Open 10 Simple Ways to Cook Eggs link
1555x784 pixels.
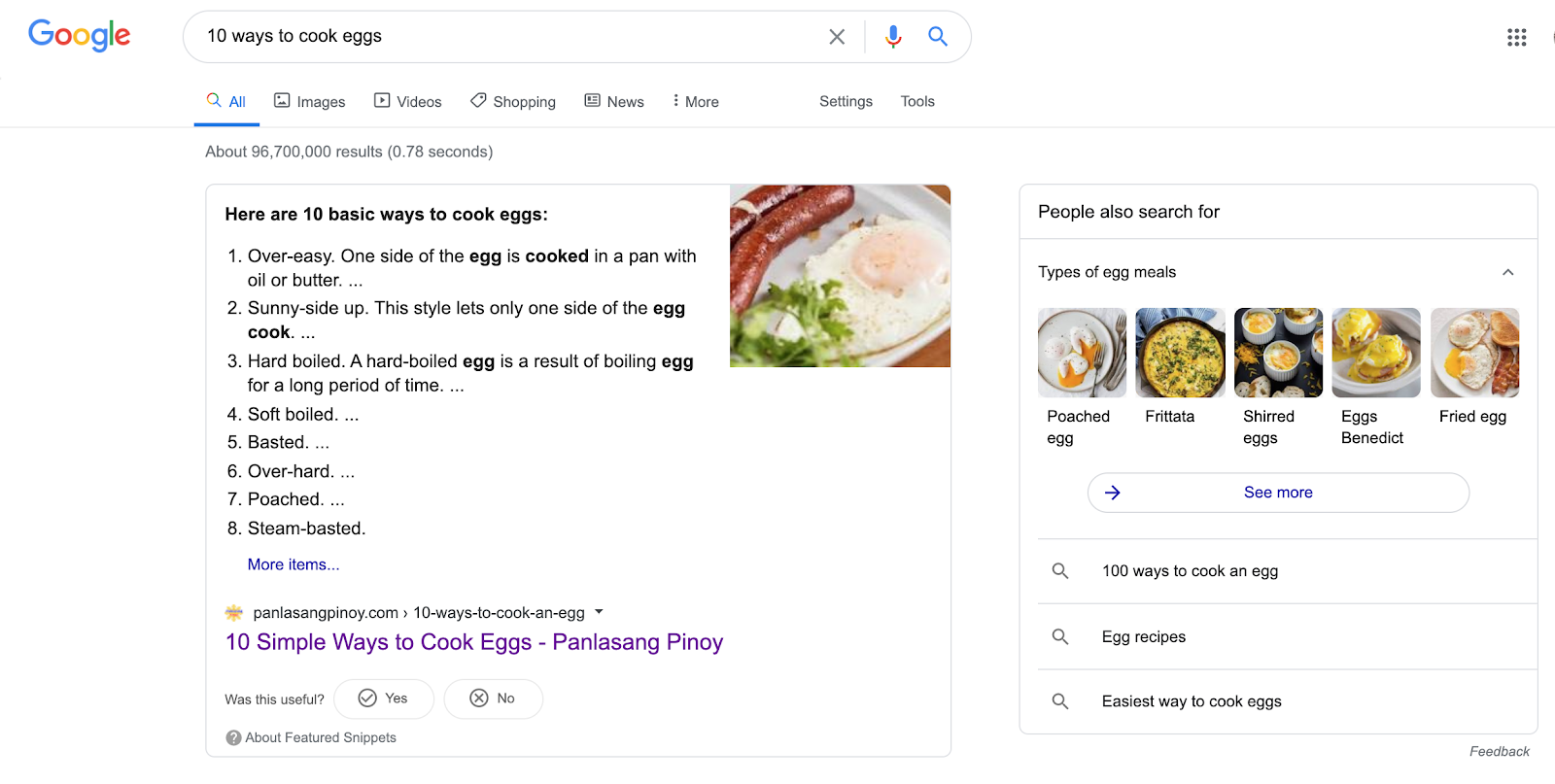pyautogui.click(x=474, y=642)
